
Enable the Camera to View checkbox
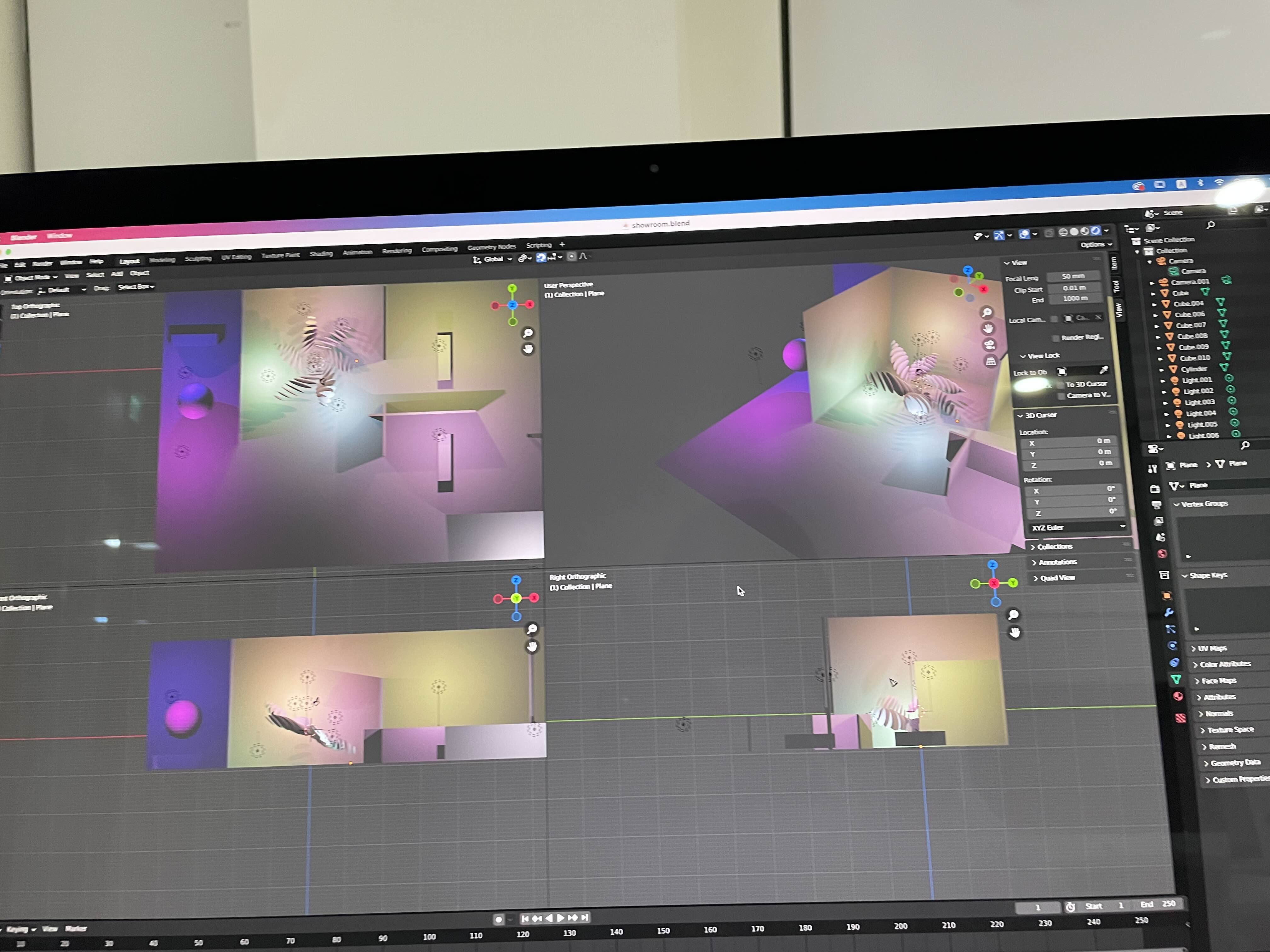[1061, 396]
